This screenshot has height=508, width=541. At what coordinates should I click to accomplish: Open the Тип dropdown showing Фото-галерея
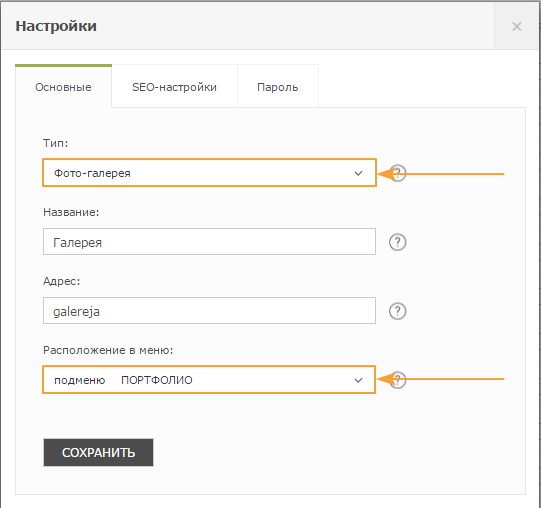click(209, 173)
